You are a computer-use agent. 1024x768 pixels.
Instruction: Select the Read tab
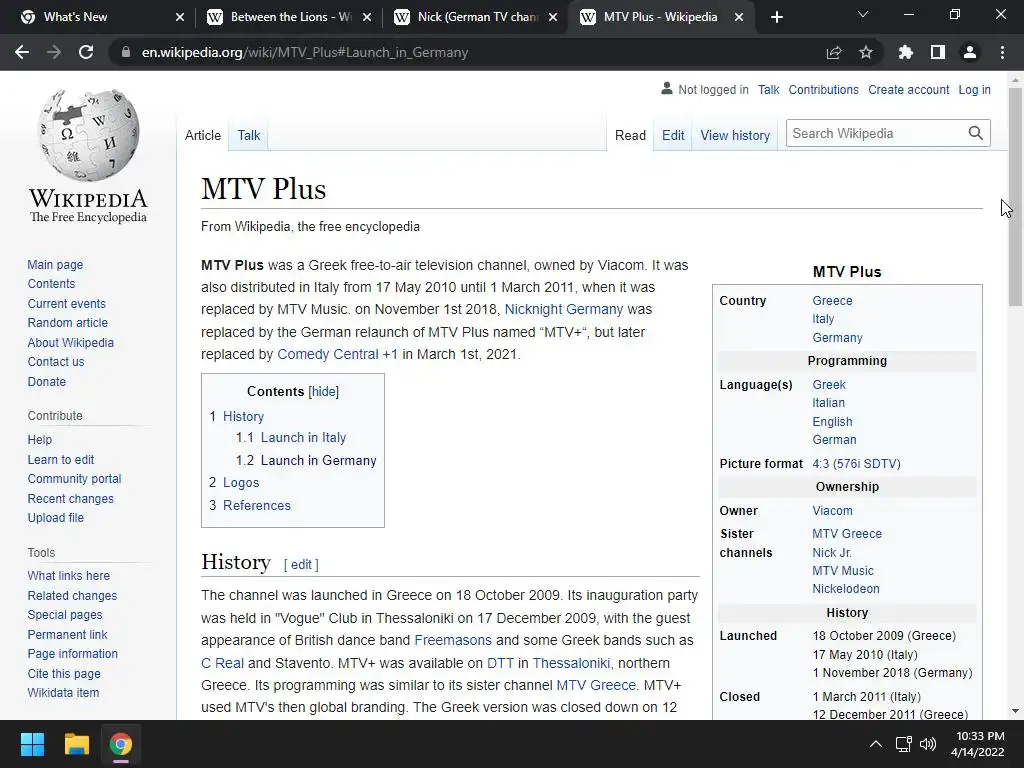pos(630,135)
